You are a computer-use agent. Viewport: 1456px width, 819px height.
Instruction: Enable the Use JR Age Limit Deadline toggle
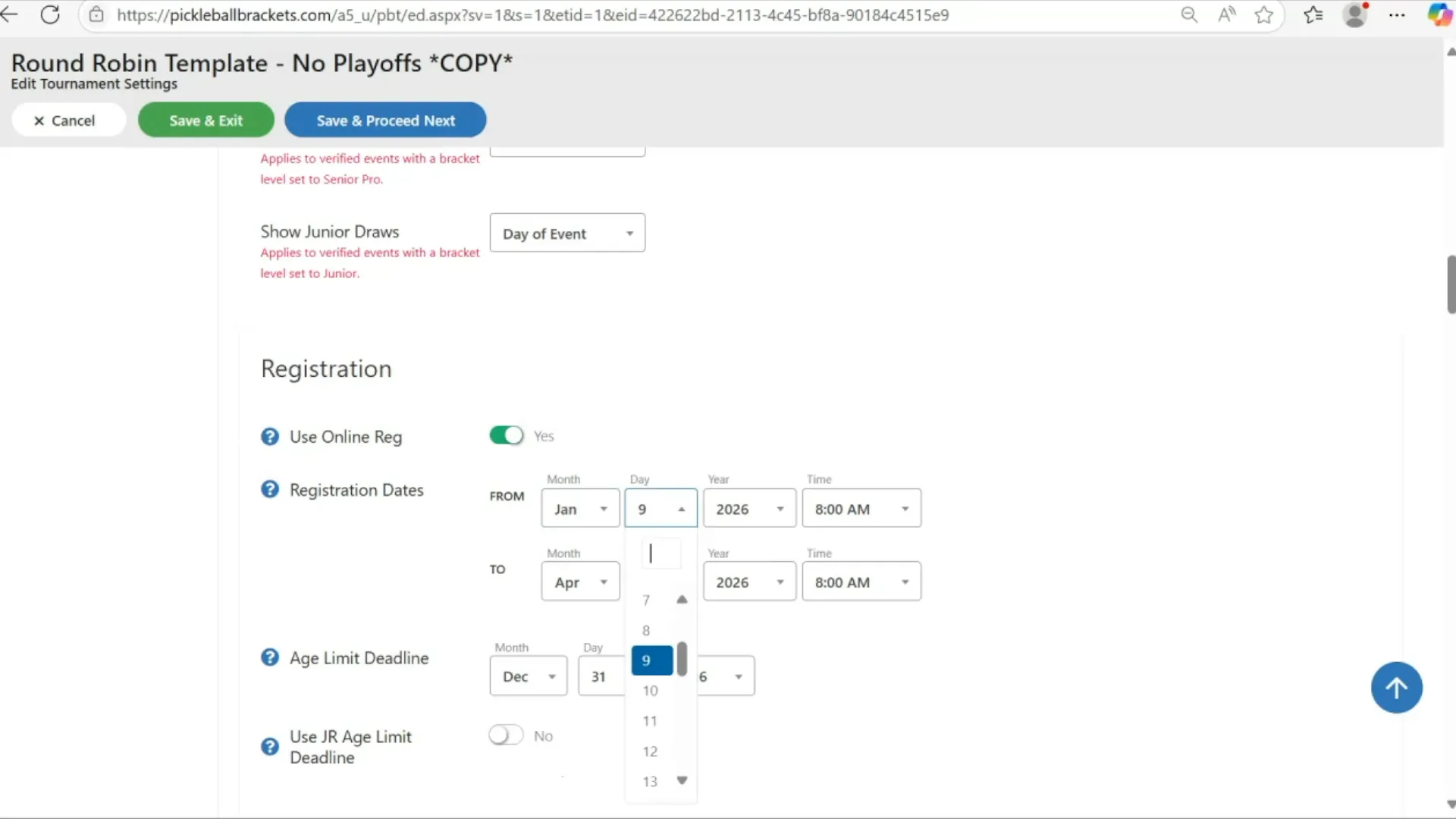[507, 735]
